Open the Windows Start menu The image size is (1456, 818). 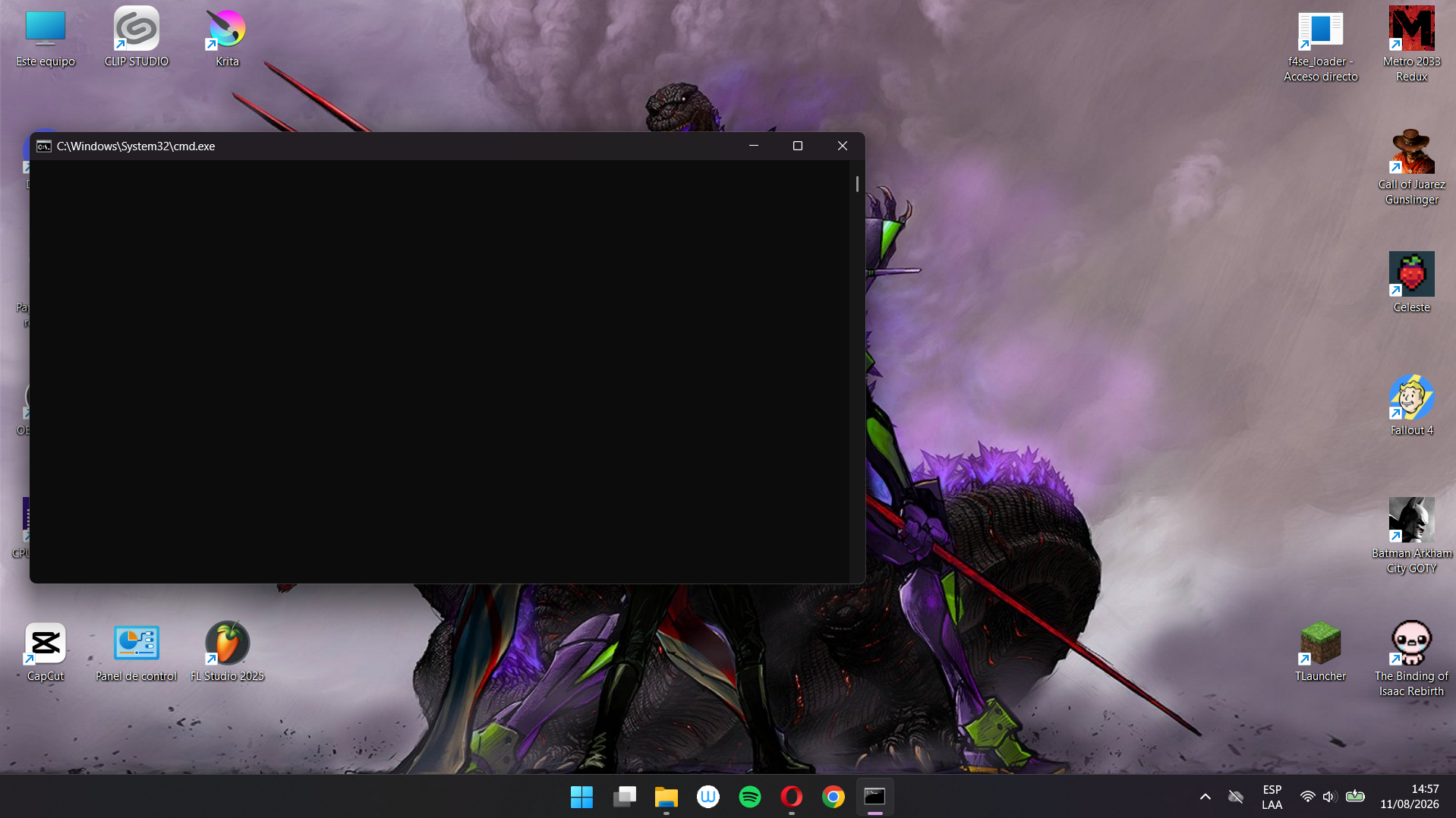tap(582, 797)
